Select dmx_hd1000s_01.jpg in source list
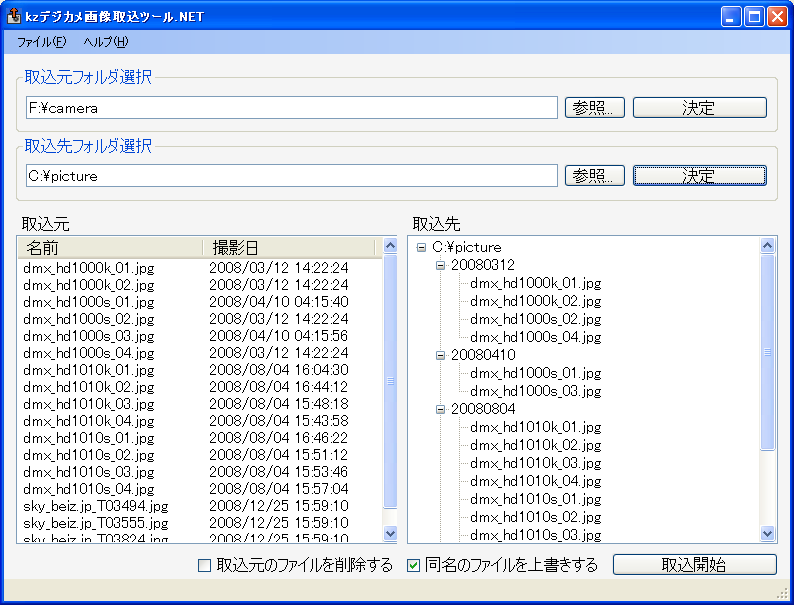 coord(89,302)
